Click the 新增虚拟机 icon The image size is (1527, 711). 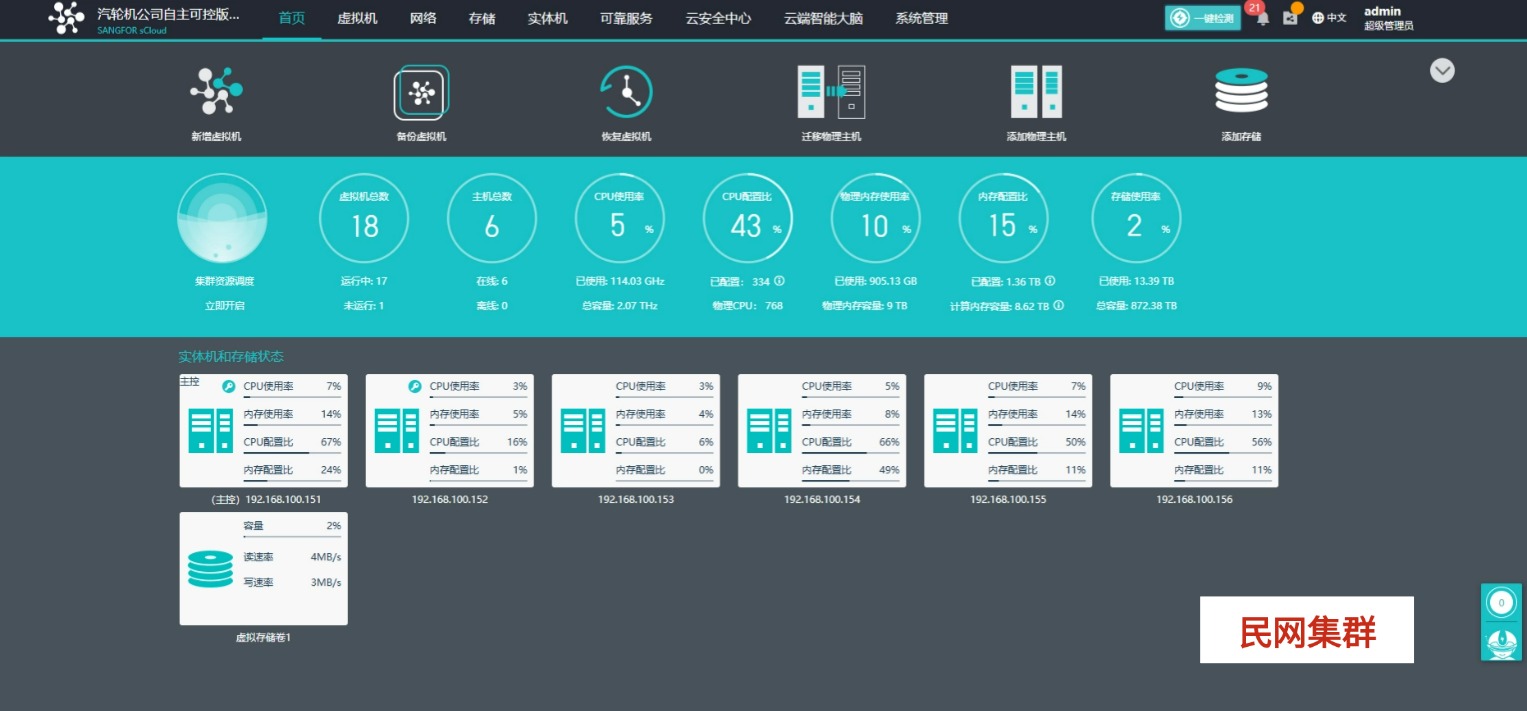tap(216, 92)
